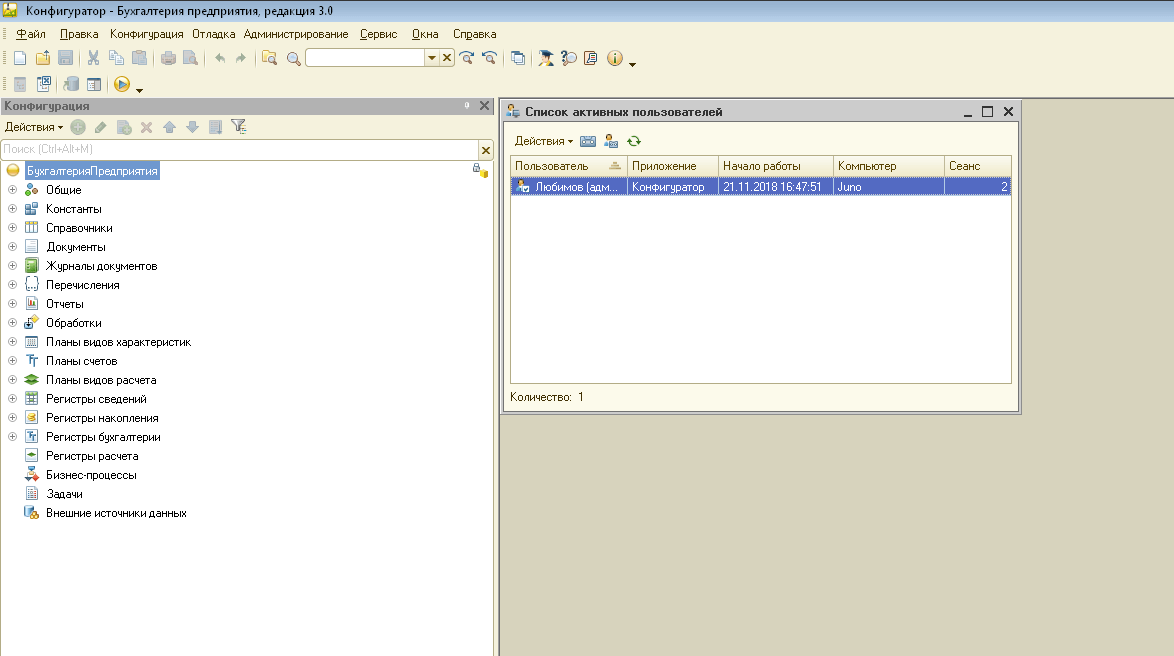1174x656 pixels.
Task: Select the Бизнес-процессы tree item
Action: click(x=91, y=475)
